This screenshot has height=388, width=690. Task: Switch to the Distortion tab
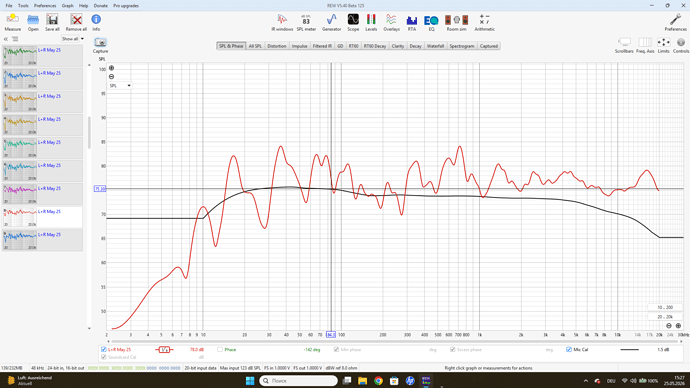tap(277, 46)
